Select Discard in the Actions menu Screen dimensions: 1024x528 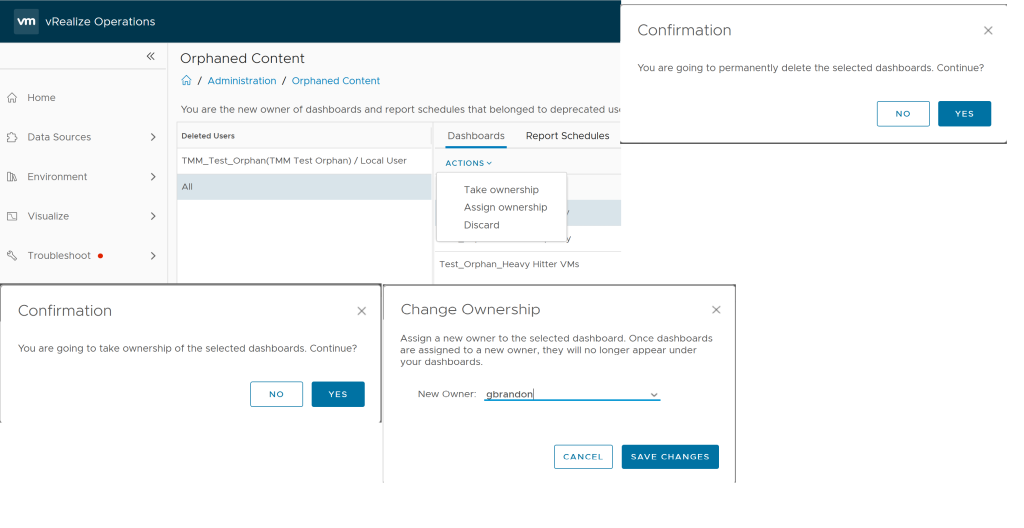point(482,225)
